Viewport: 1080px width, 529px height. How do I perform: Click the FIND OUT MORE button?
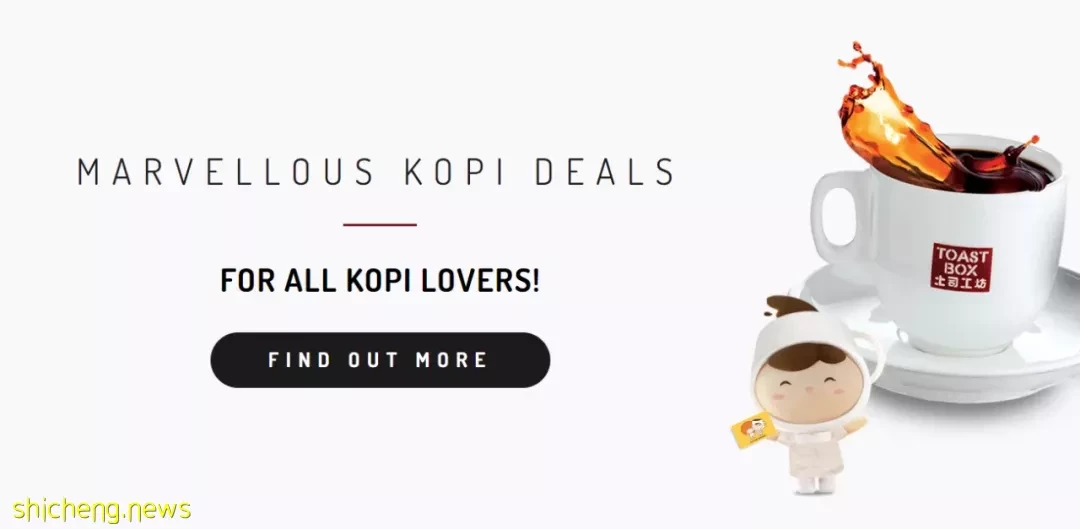coord(380,360)
